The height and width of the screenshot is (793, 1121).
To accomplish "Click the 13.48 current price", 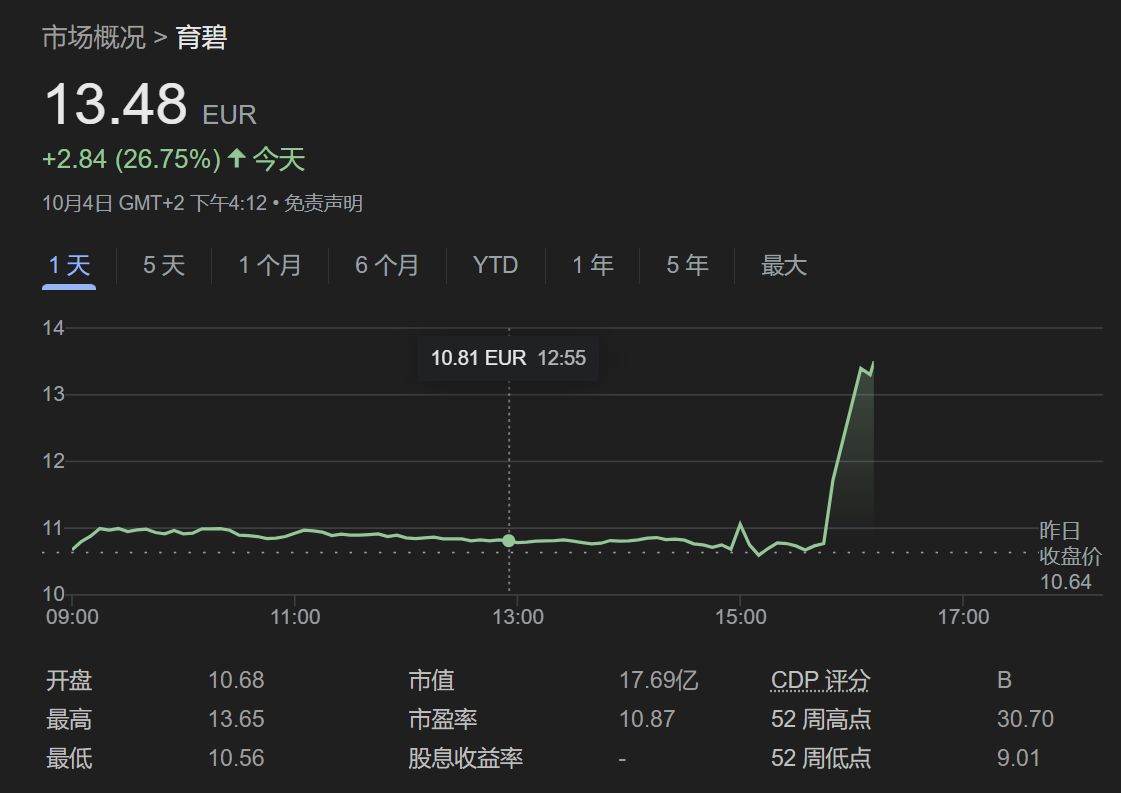I will (116, 104).
